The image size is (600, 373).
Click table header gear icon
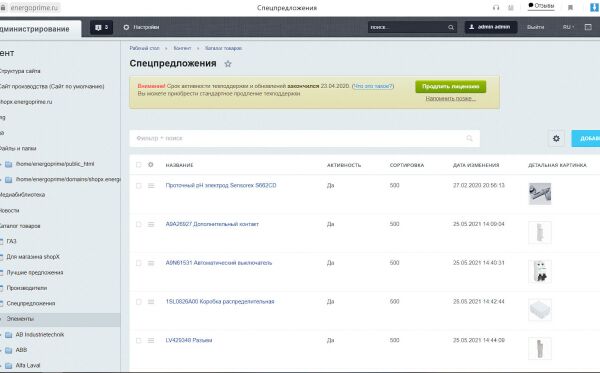tap(151, 165)
